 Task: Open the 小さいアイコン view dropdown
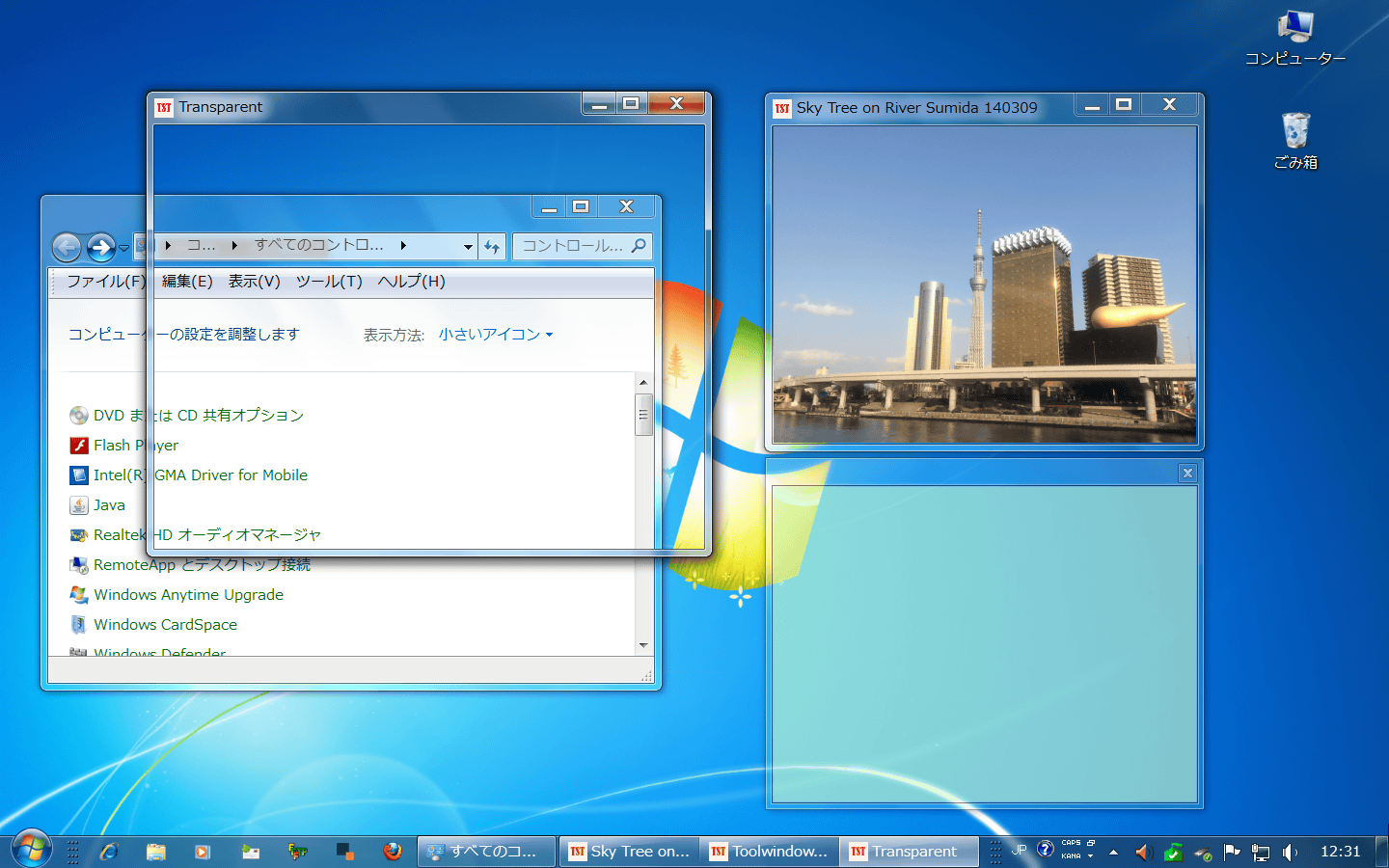(496, 335)
